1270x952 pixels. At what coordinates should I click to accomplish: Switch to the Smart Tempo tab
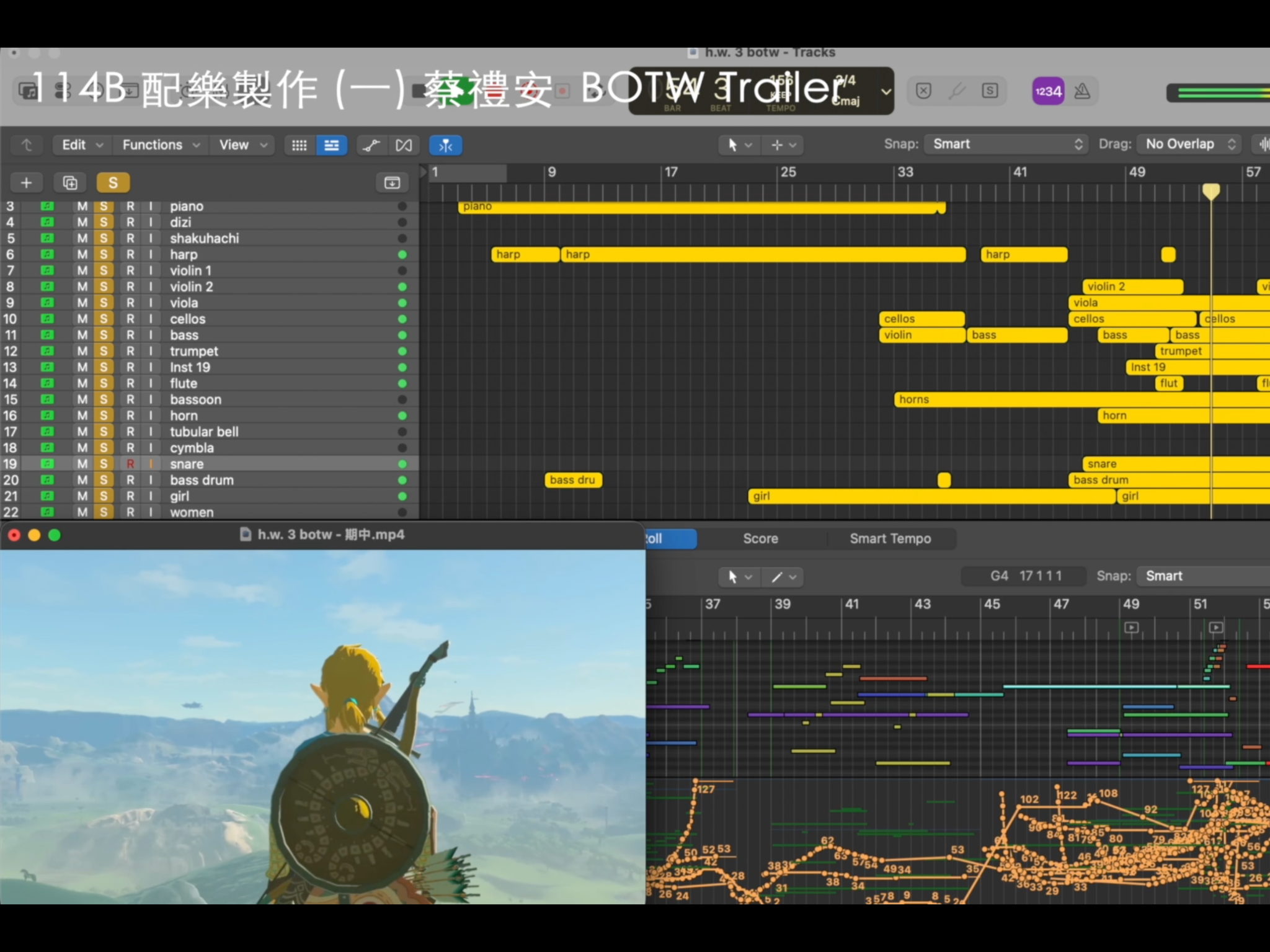point(890,539)
